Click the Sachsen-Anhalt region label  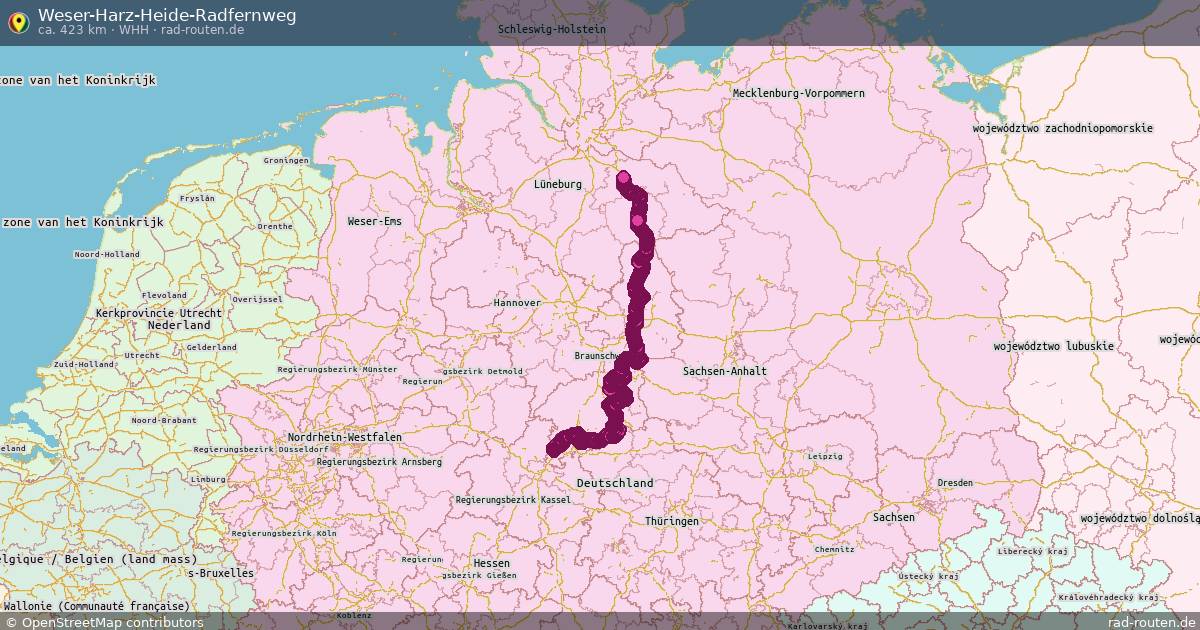725,371
